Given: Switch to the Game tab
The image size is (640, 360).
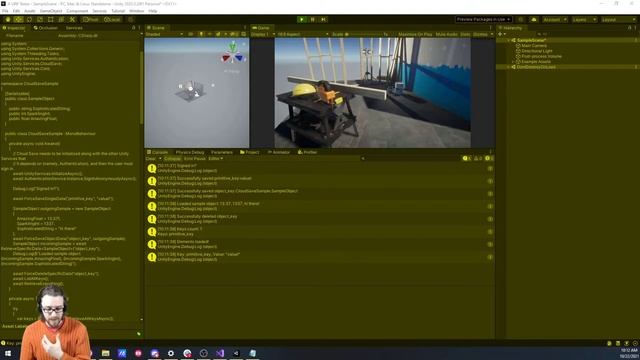Looking at the screenshot, I should [x=261, y=28].
